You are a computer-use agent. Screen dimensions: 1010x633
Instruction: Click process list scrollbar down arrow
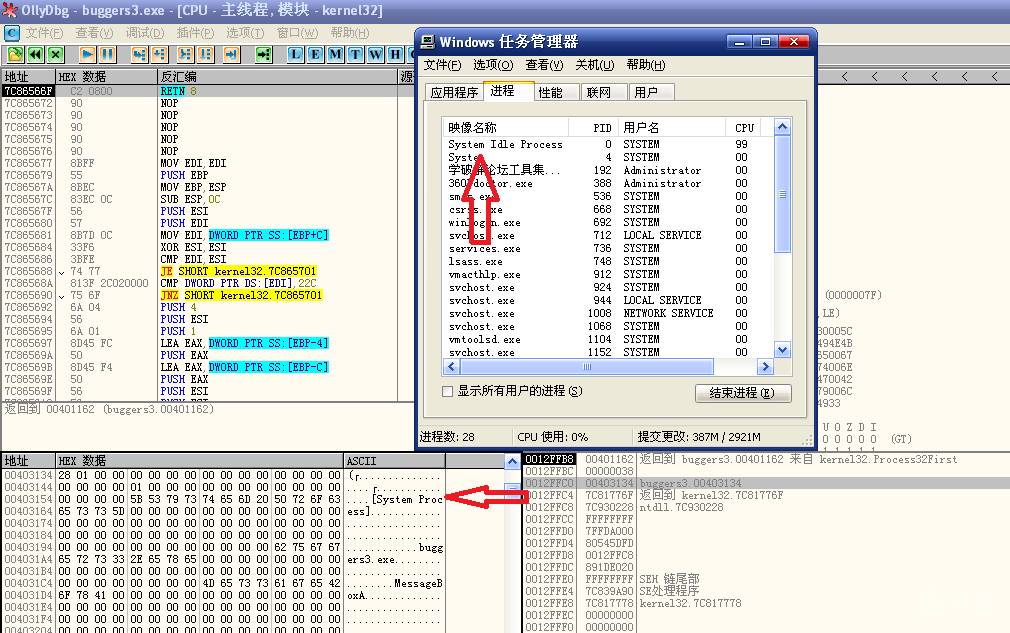pos(783,350)
